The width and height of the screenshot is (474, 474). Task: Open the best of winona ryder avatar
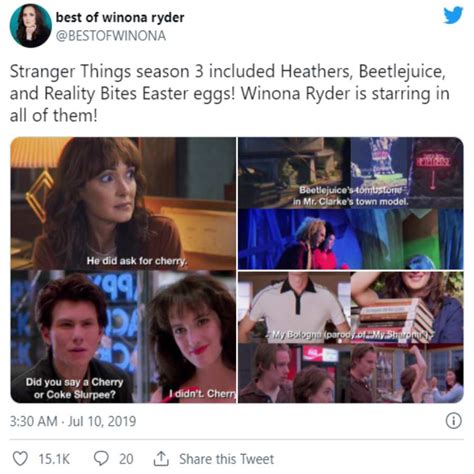(x=31, y=26)
